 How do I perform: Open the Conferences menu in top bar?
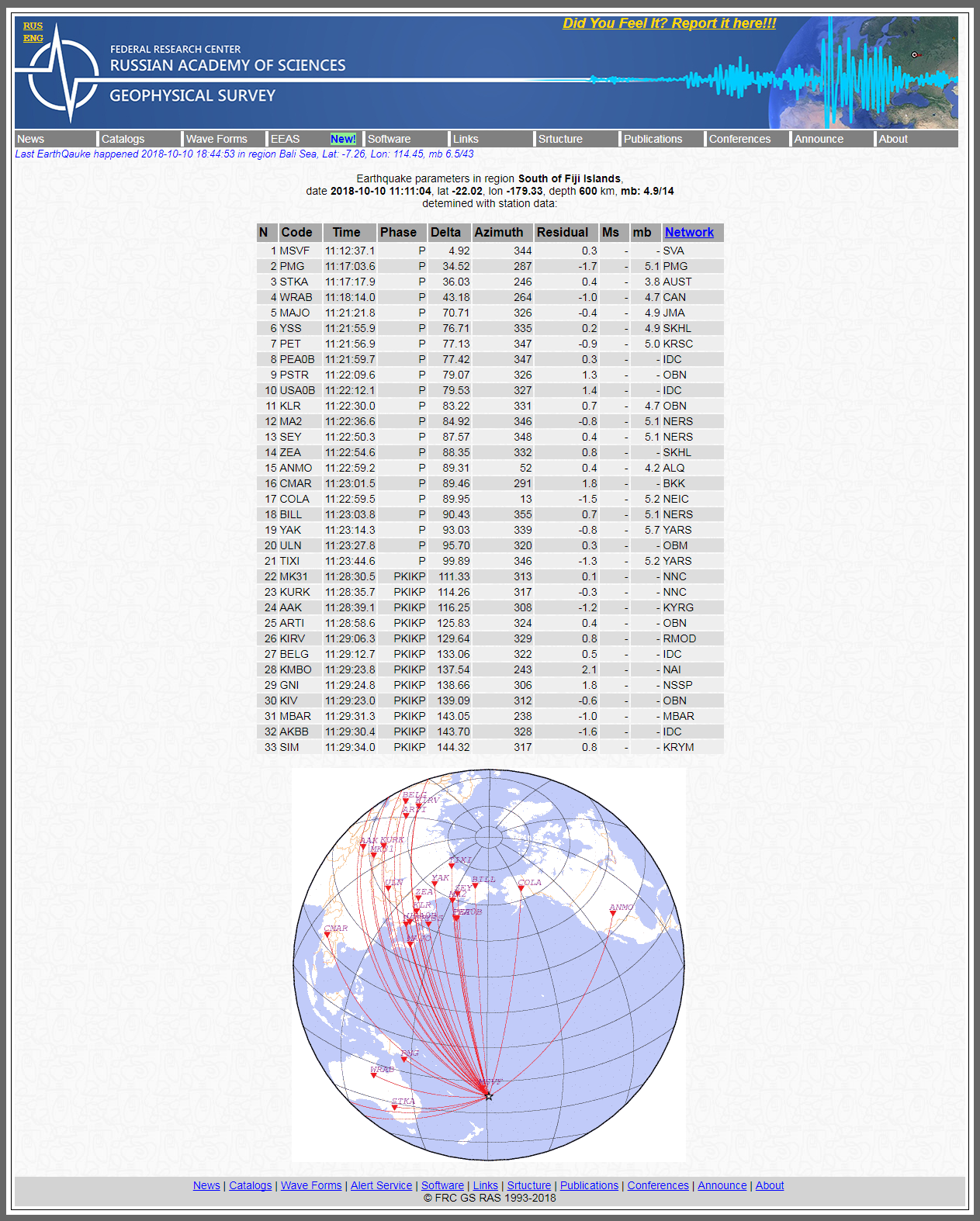click(739, 139)
